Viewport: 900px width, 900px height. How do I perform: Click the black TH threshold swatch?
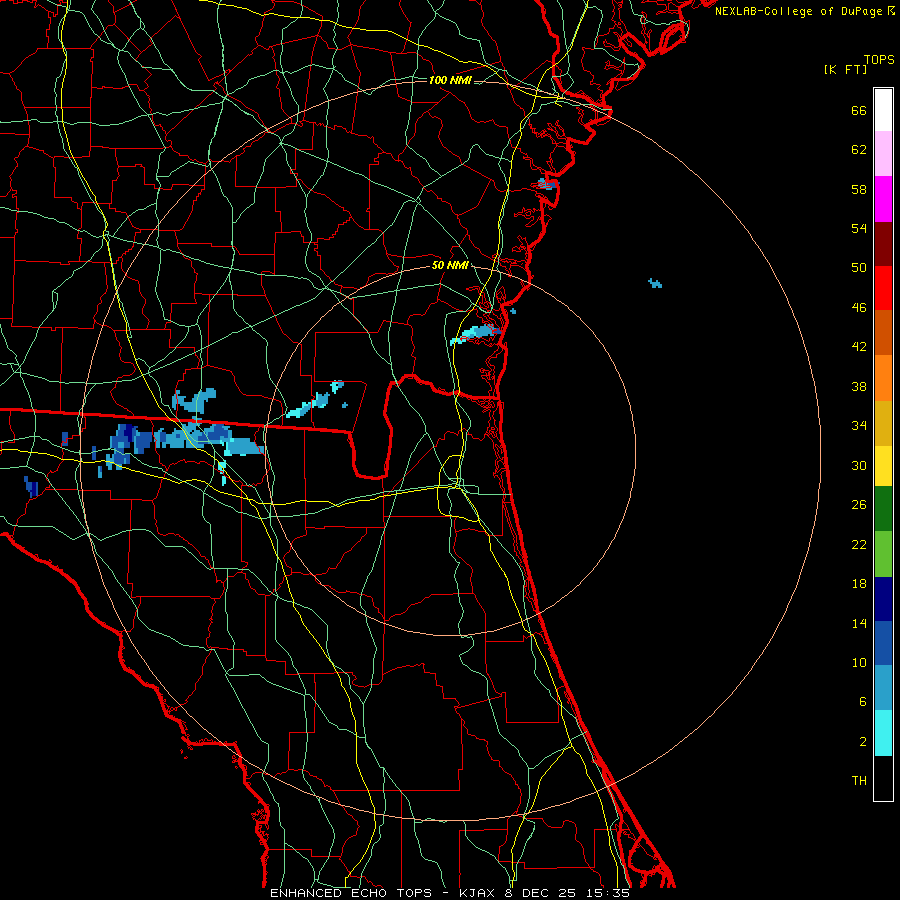pyautogui.click(x=883, y=778)
